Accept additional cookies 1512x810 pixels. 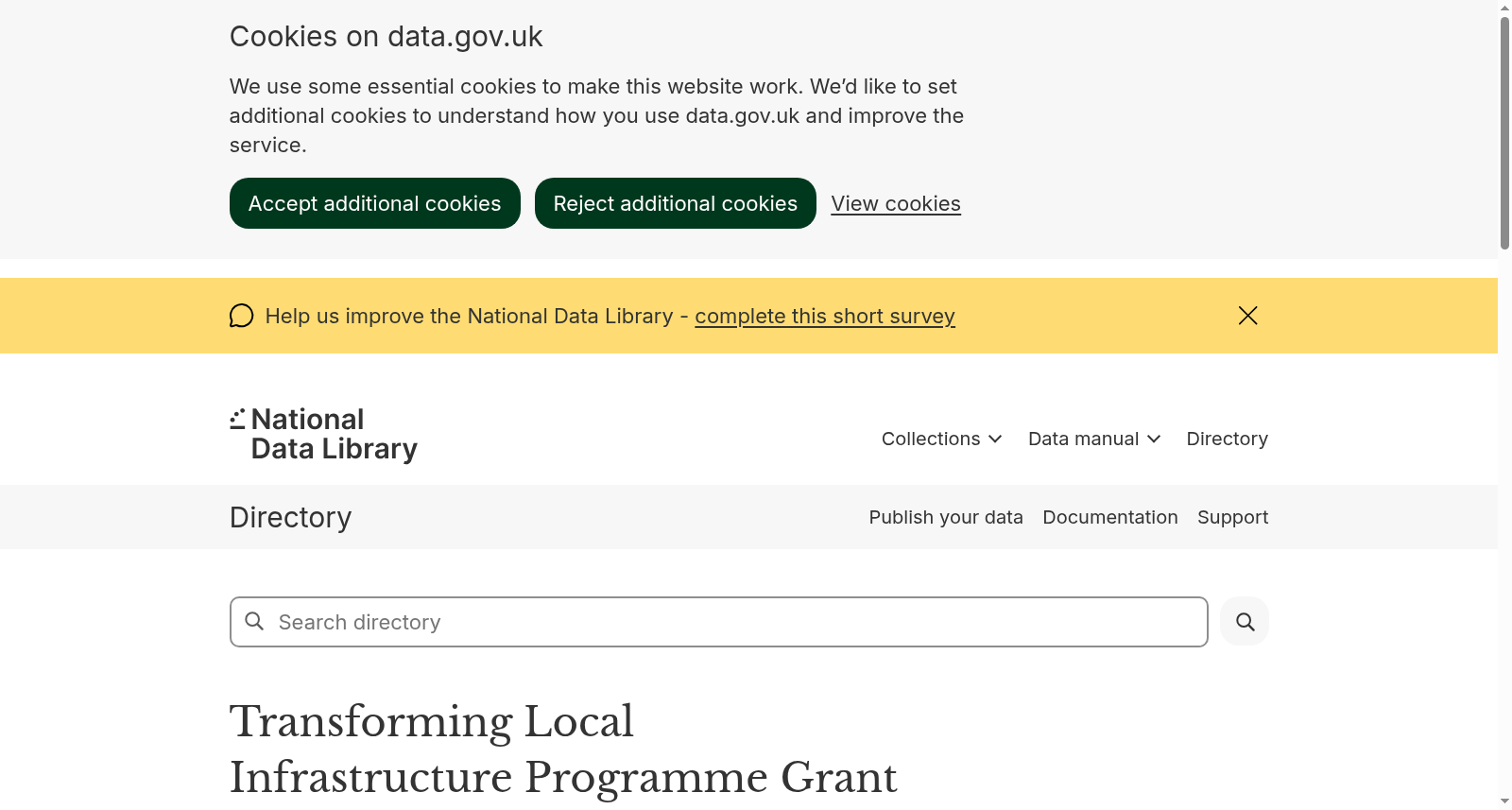click(x=374, y=203)
